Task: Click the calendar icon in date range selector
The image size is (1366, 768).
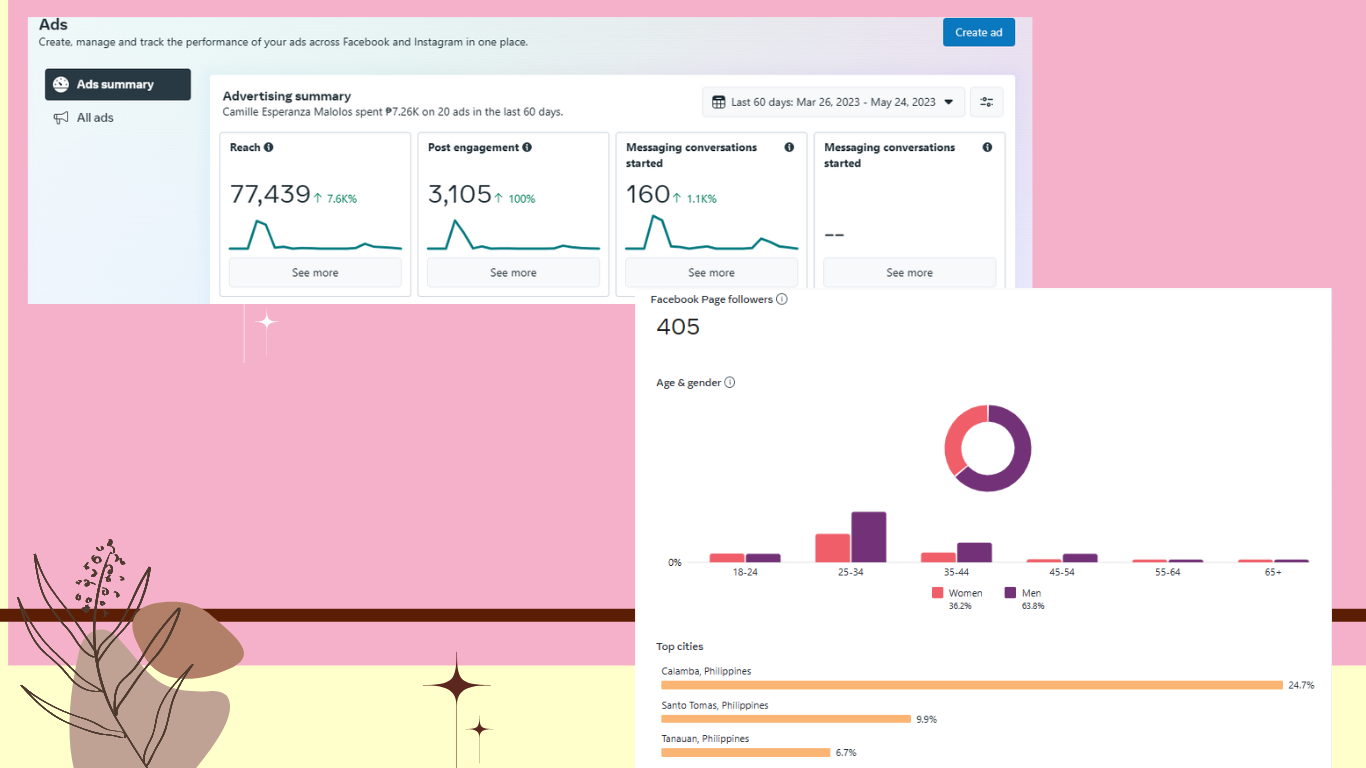Action: [719, 102]
